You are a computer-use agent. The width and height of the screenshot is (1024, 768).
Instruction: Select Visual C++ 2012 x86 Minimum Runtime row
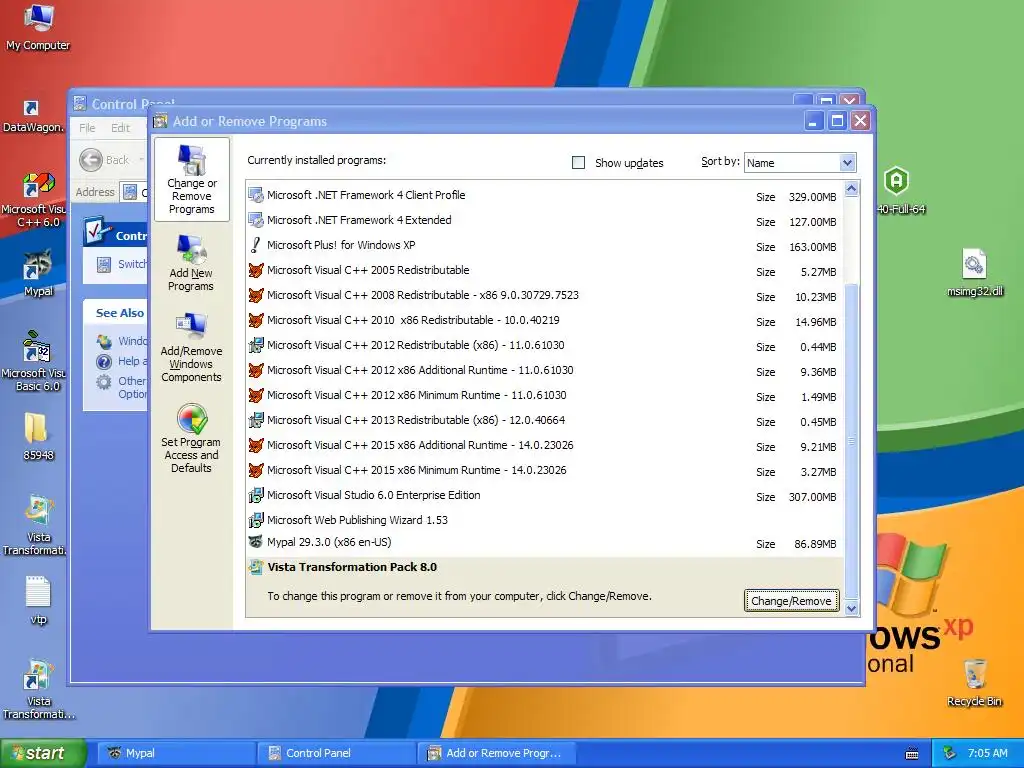[545, 395]
